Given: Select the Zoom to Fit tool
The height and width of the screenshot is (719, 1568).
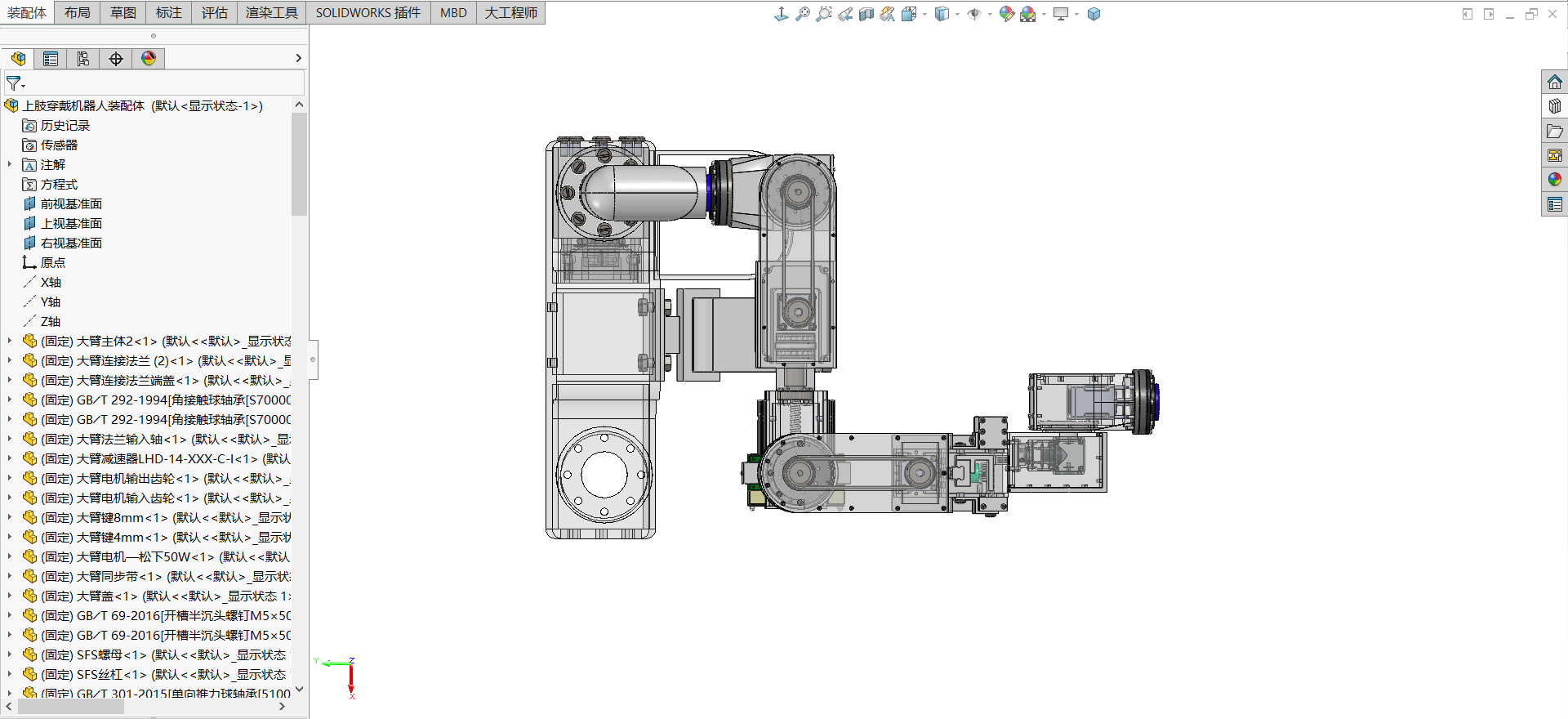Looking at the screenshot, I should pyautogui.click(x=803, y=14).
